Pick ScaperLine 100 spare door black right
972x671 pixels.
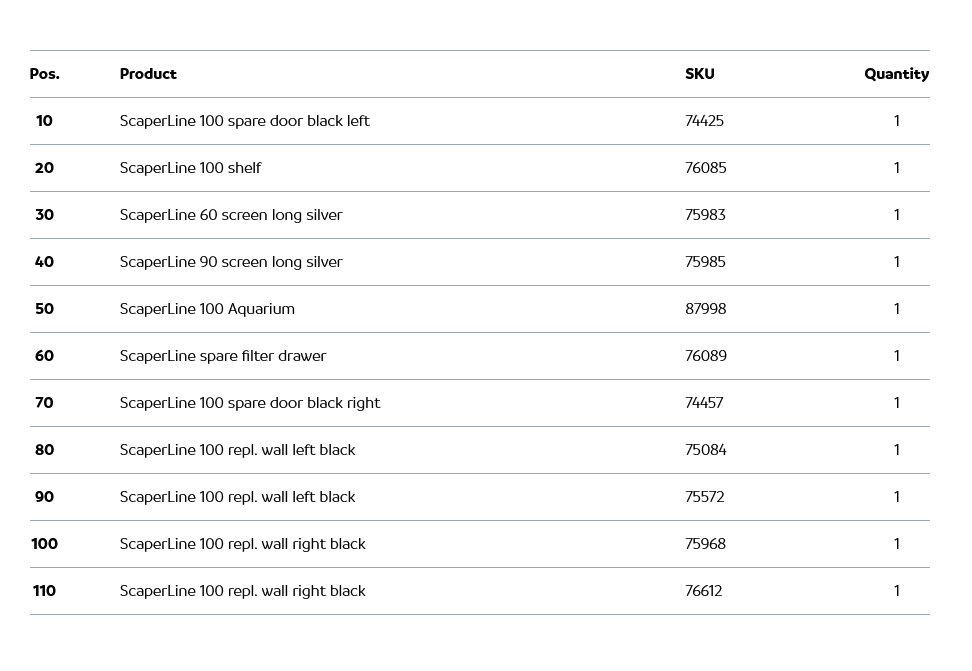tap(250, 403)
